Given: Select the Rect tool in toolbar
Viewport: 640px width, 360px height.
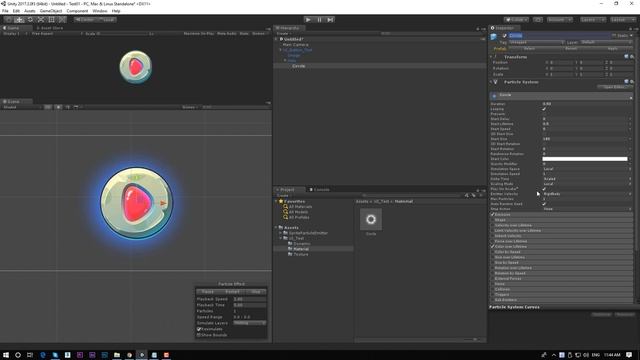Looking at the screenshot, I should click(51, 20).
